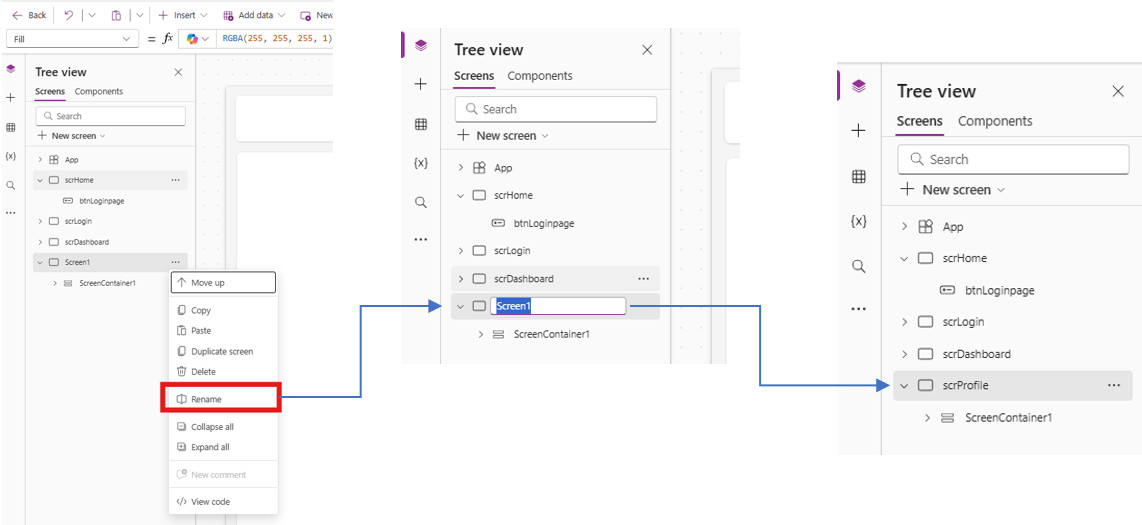Click the Search box in the rename-field Tree view
This screenshot has width=1142, height=525.
(x=556, y=109)
